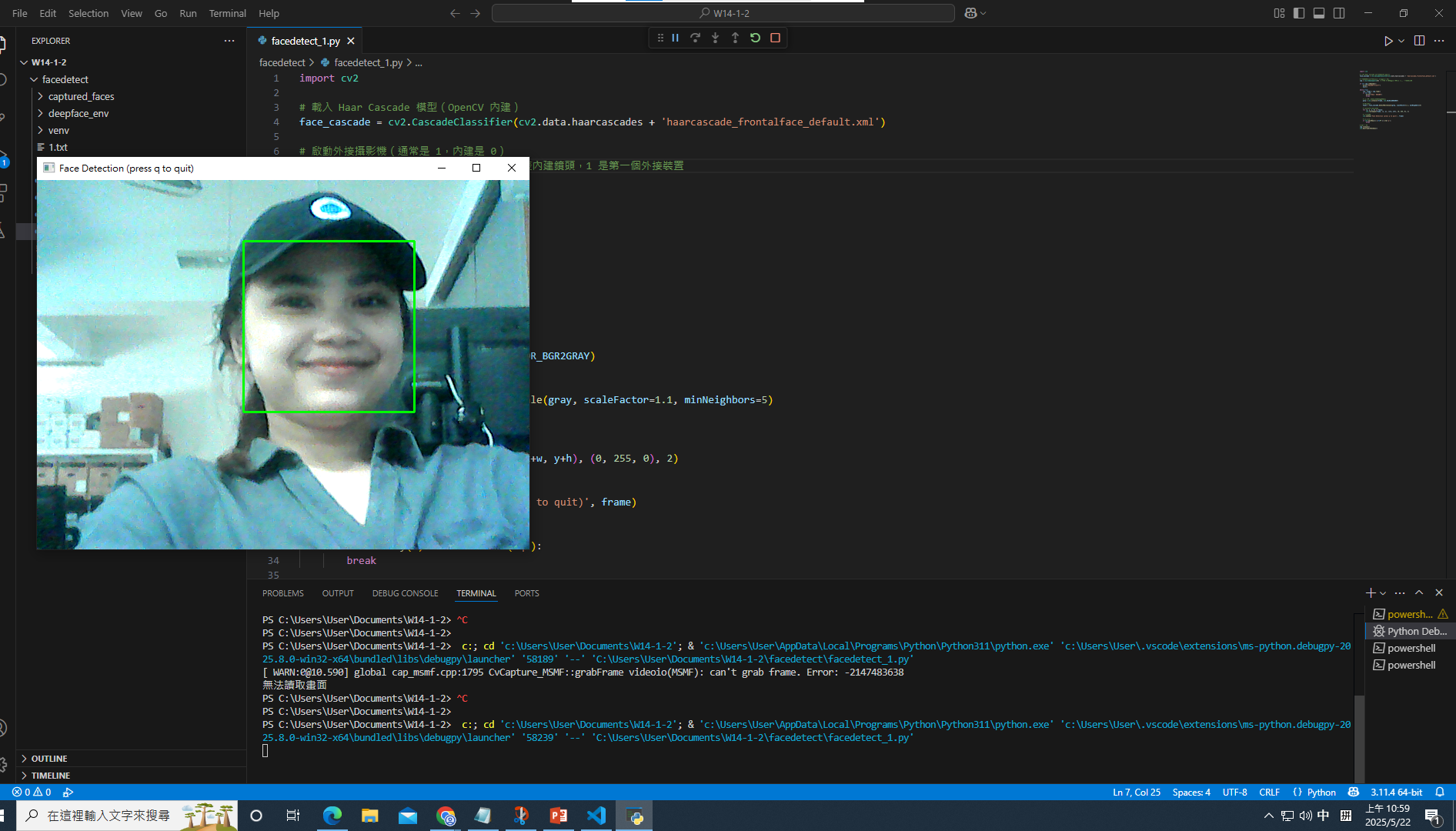Toggle the secondary side bar

pyautogui.click(x=1339, y=13)
